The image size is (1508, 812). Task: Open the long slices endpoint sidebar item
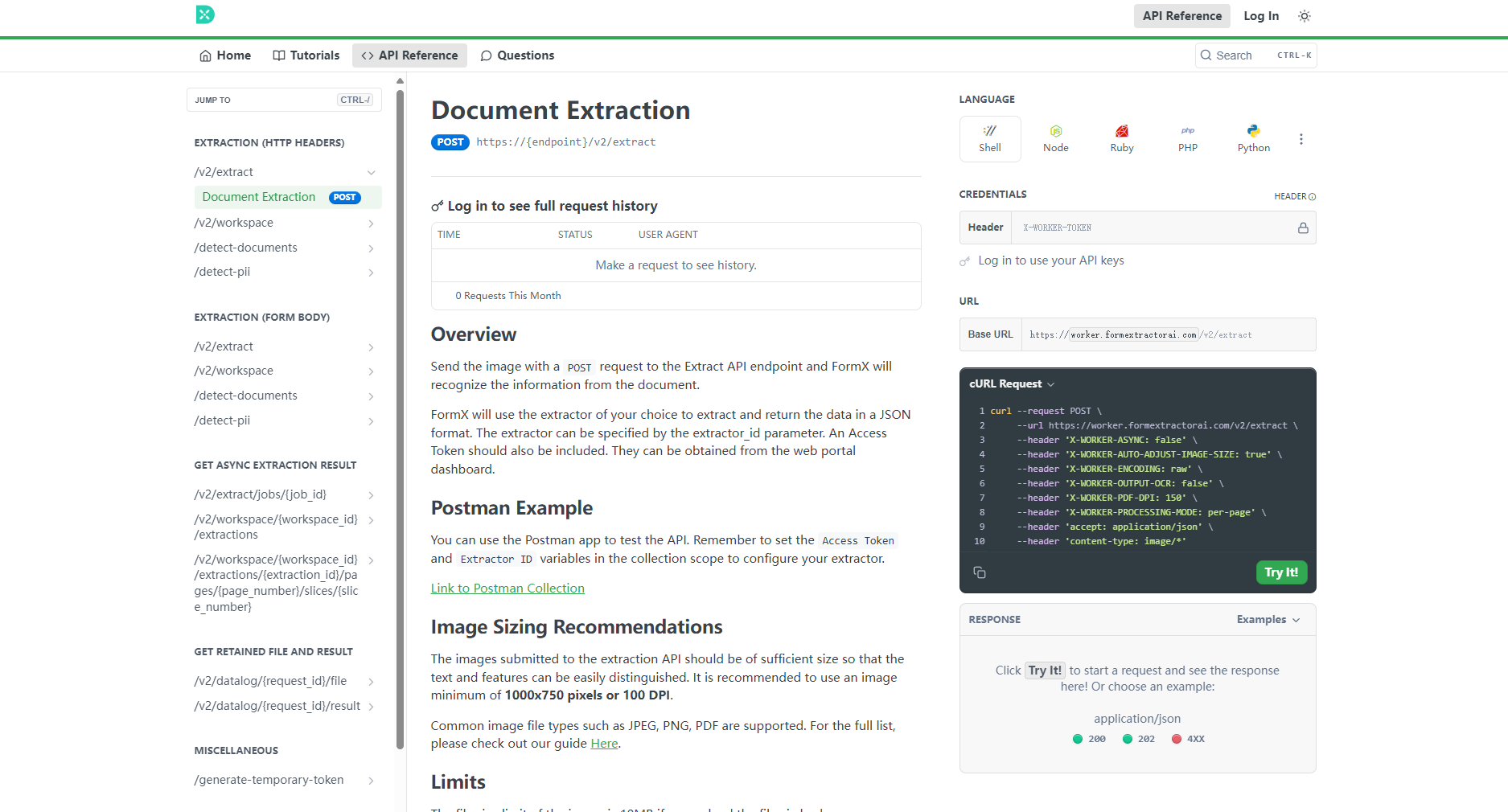tap(285, 583)
